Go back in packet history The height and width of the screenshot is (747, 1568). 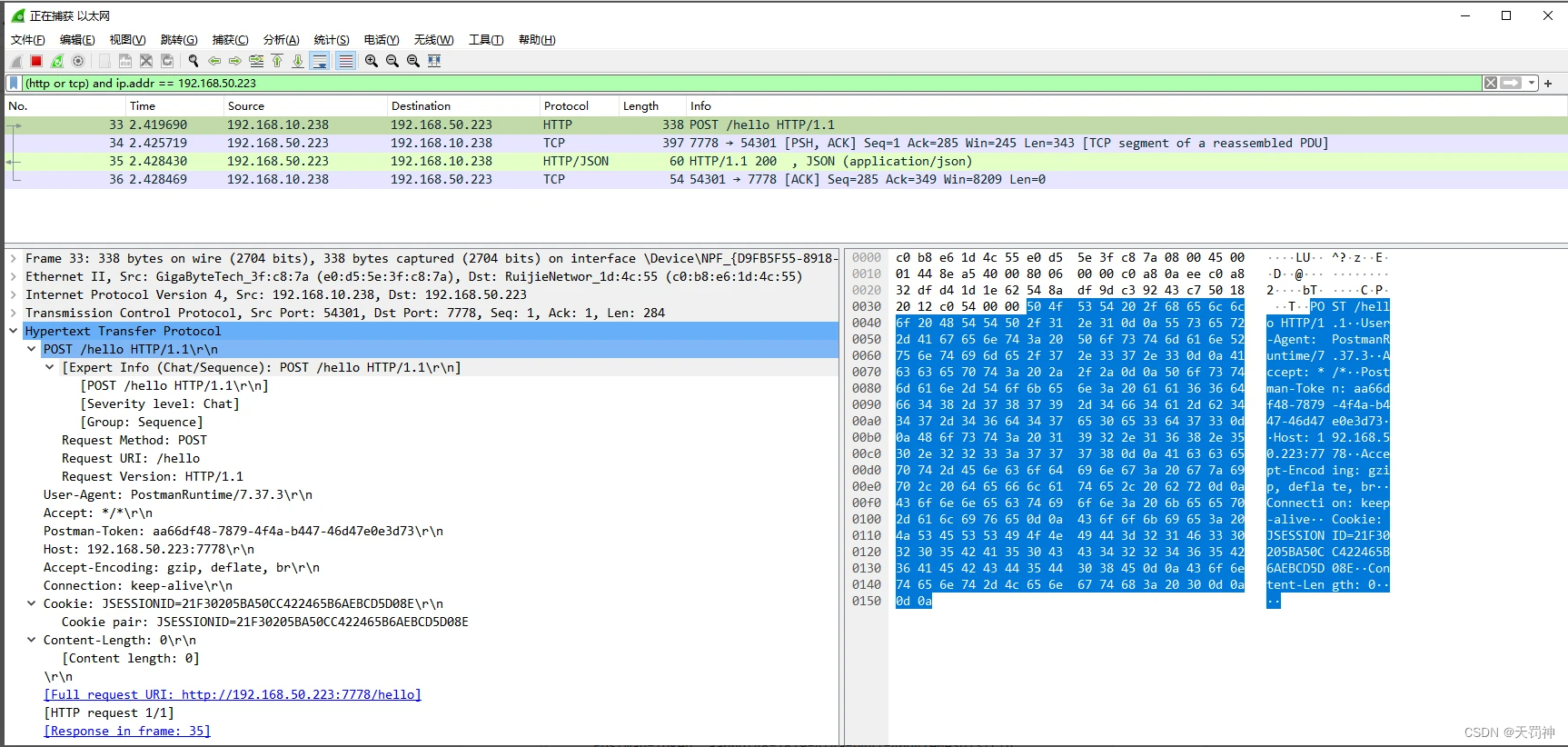click(214, 61)
